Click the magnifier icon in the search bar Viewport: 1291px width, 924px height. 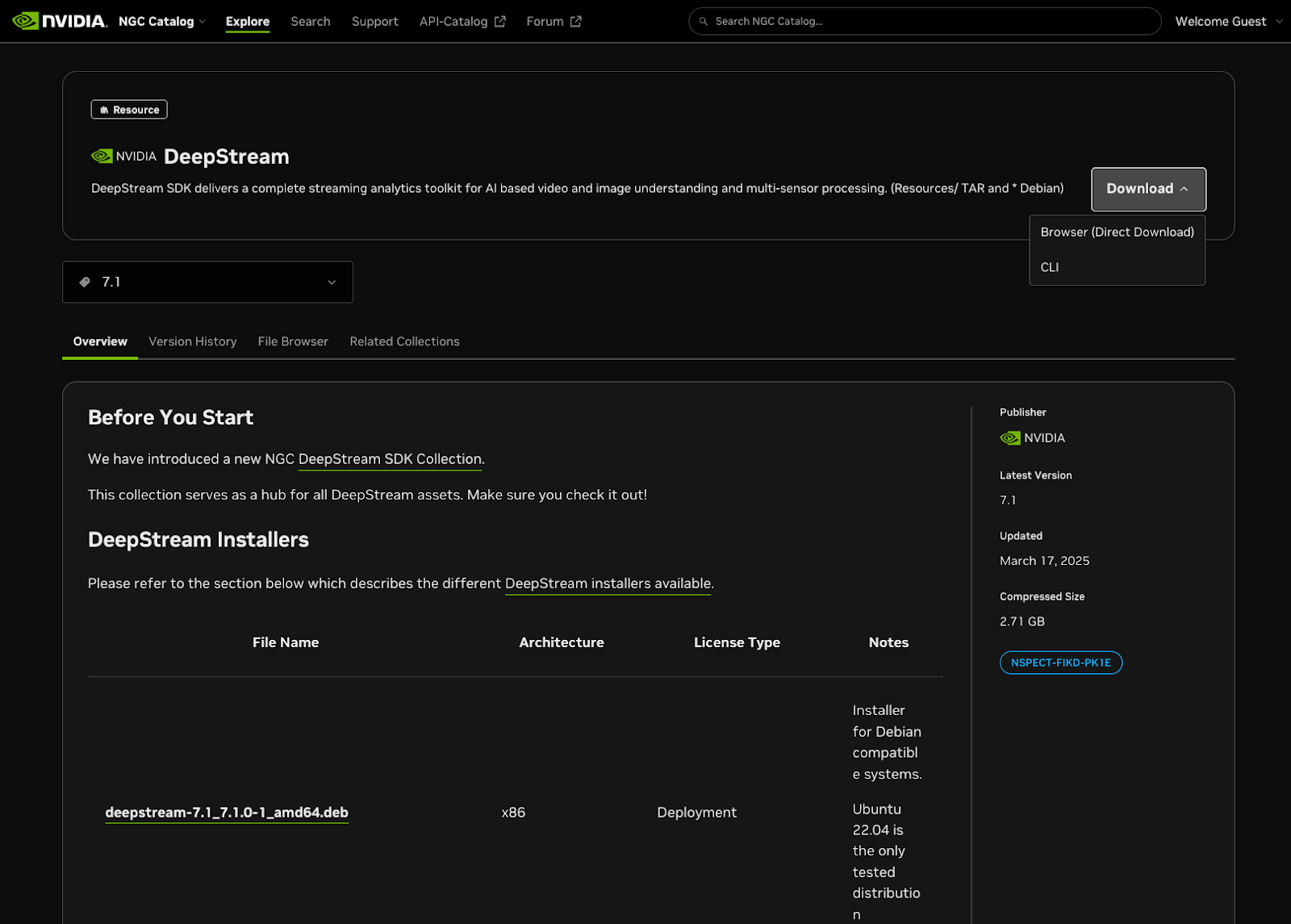coord(704,21)
